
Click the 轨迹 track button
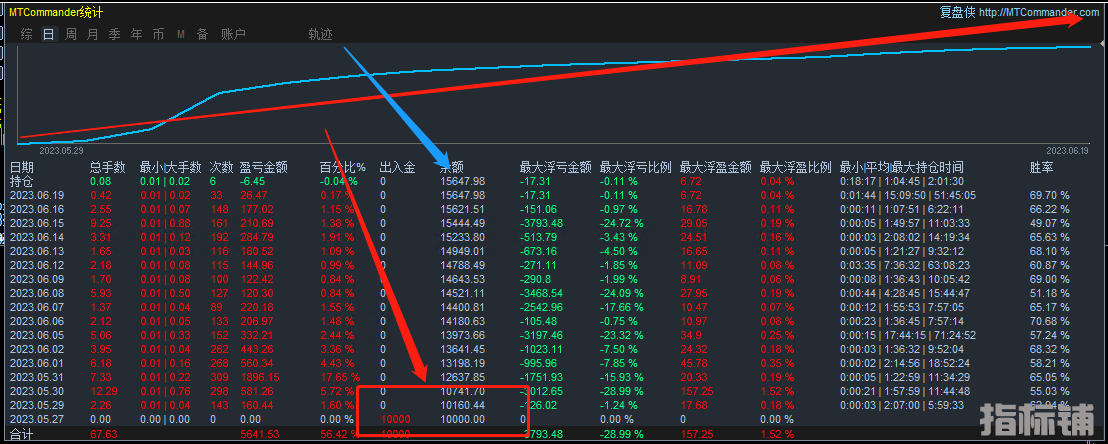tap(320, 34)
